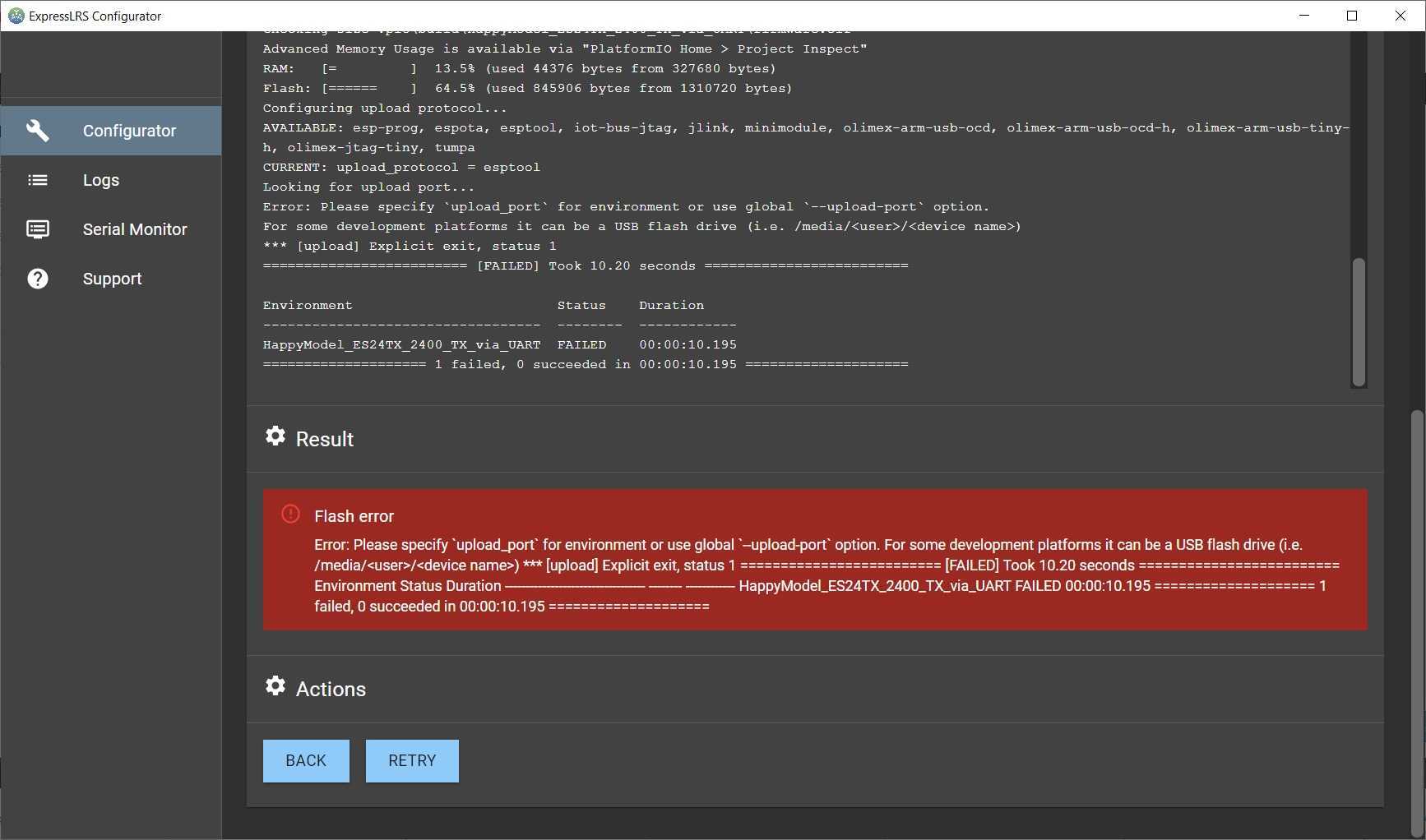This screenshot has width=1426, height=840.
Task: Click the ExpressLRS logo in the title bar
Action: click(16, 16)
